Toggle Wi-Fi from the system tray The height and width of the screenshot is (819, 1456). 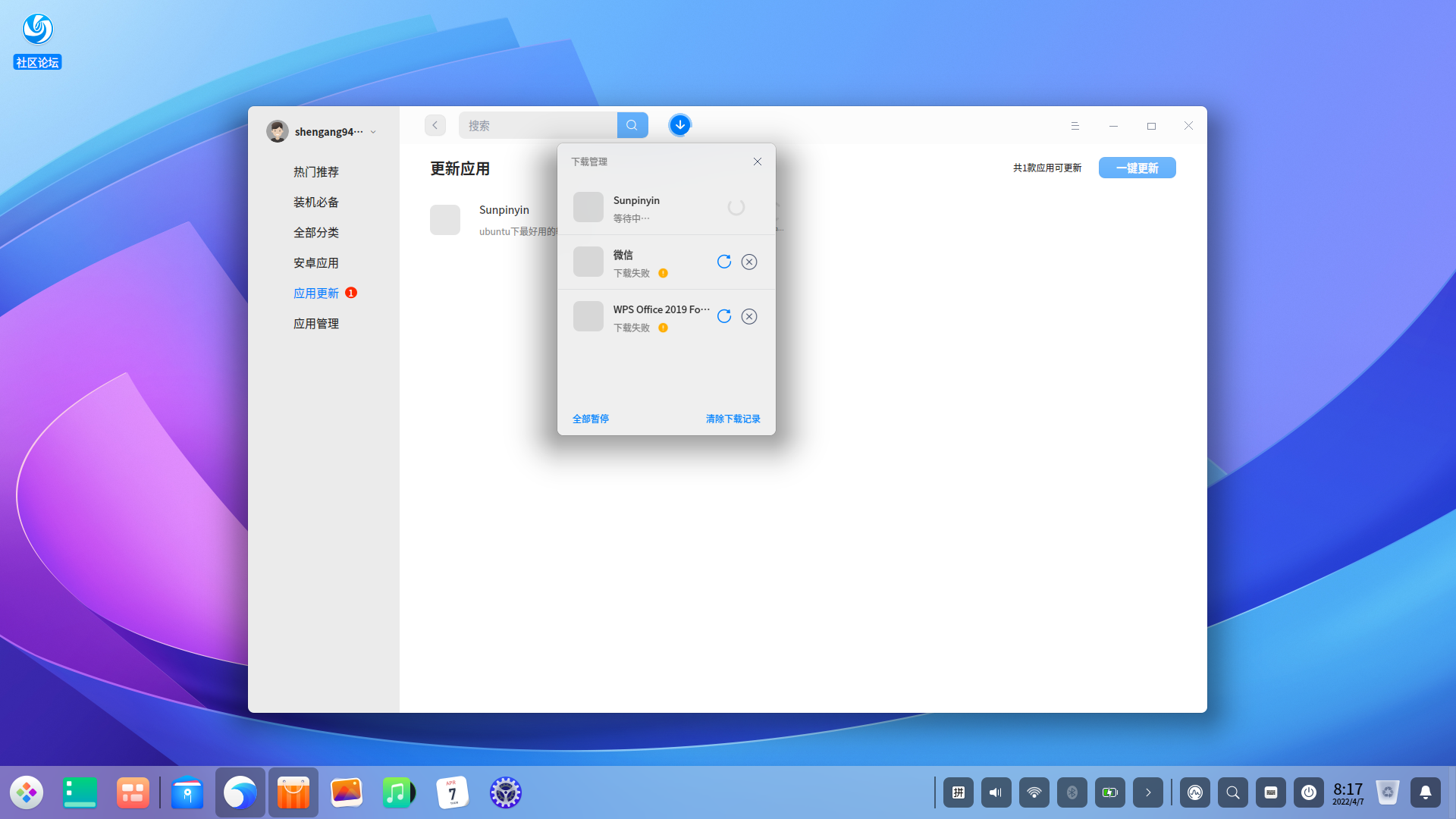(x=1034, y=792)
